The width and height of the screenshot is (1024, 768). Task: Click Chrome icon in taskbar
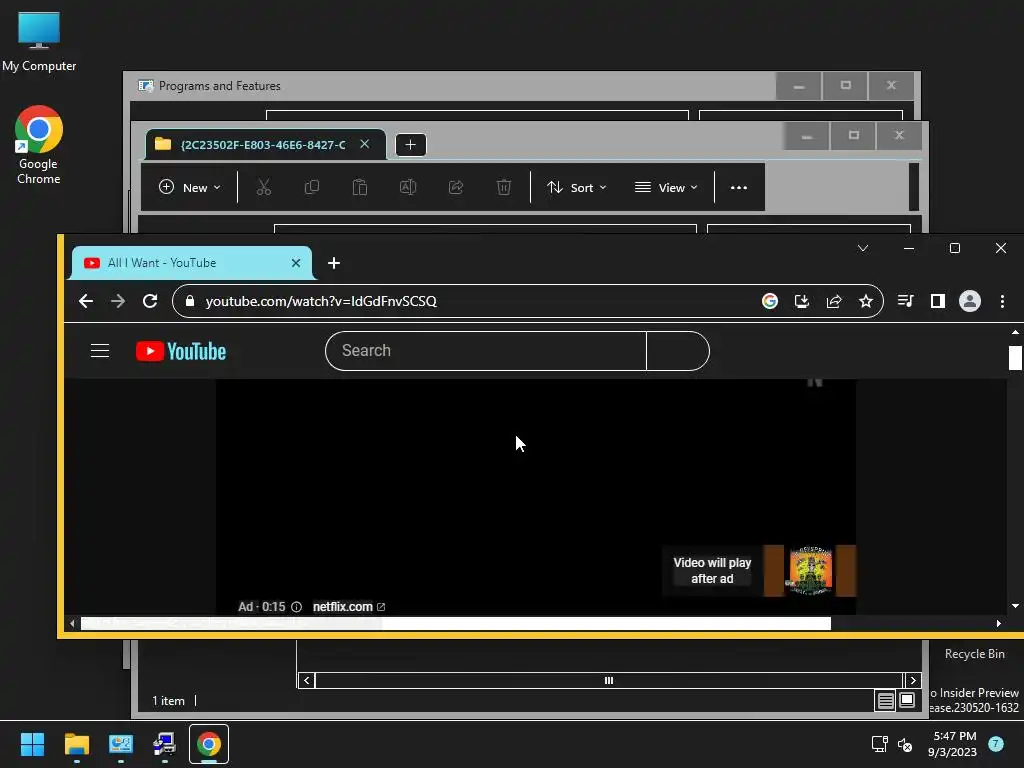(x=209, y=744)
